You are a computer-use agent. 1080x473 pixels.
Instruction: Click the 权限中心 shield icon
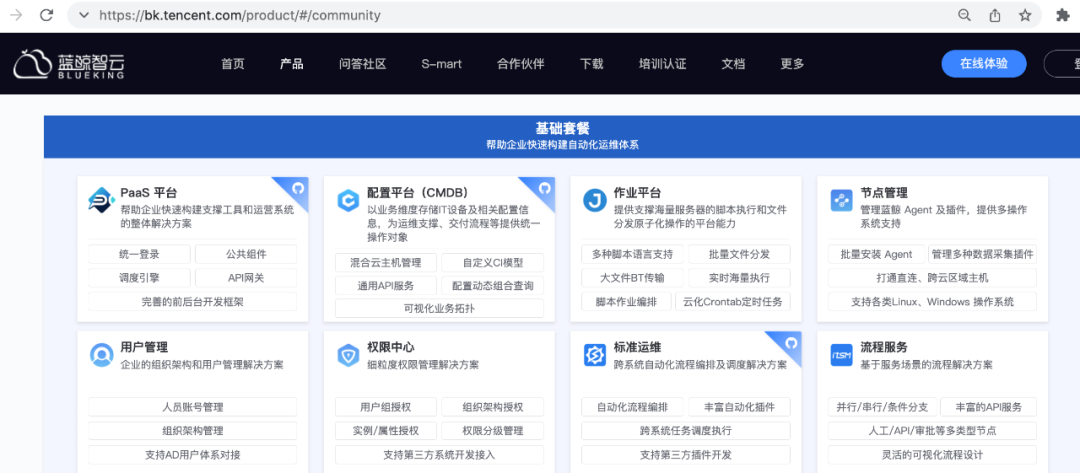pos(348,355)
